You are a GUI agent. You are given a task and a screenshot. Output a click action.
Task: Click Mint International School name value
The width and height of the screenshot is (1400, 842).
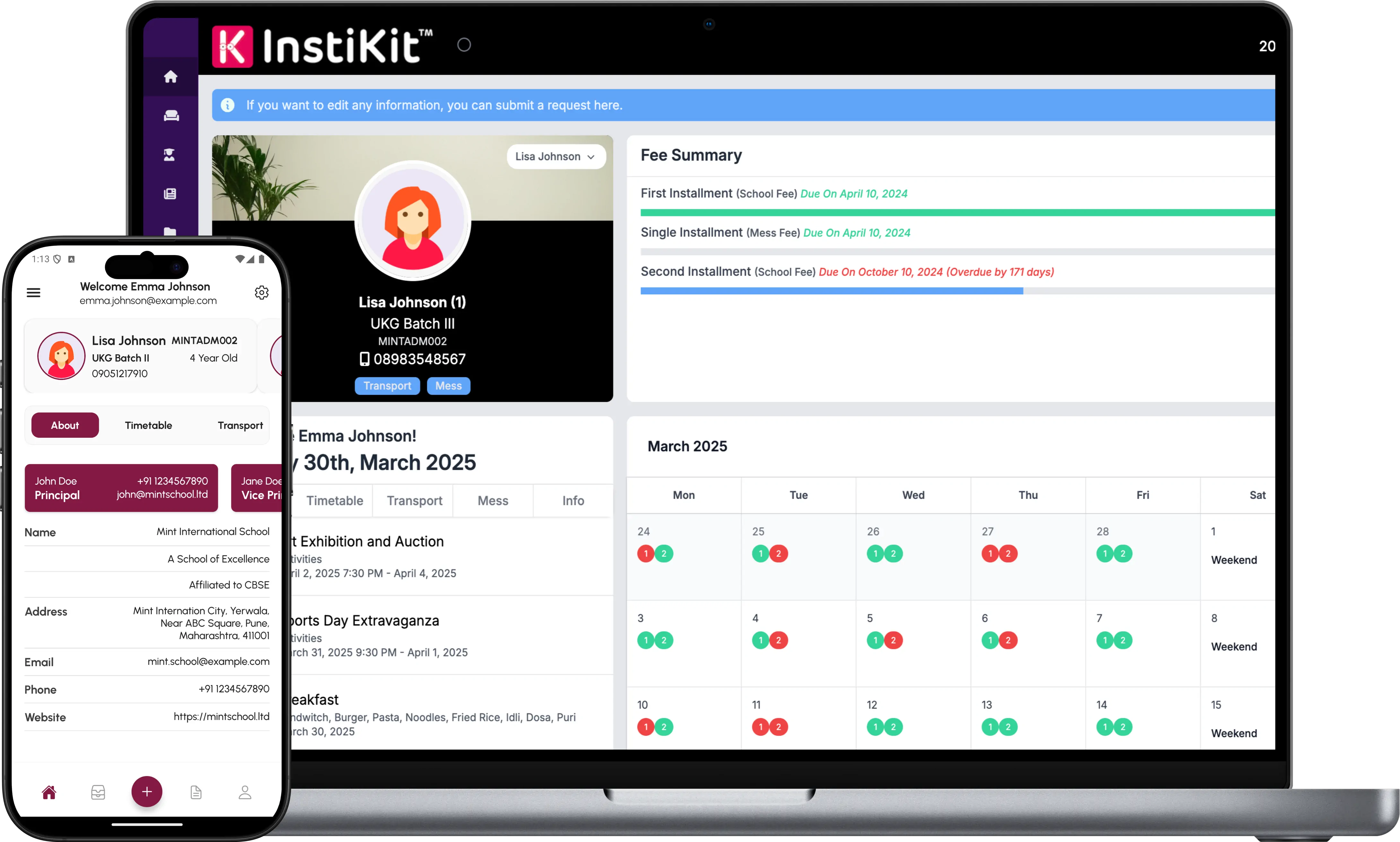[213, 532]
